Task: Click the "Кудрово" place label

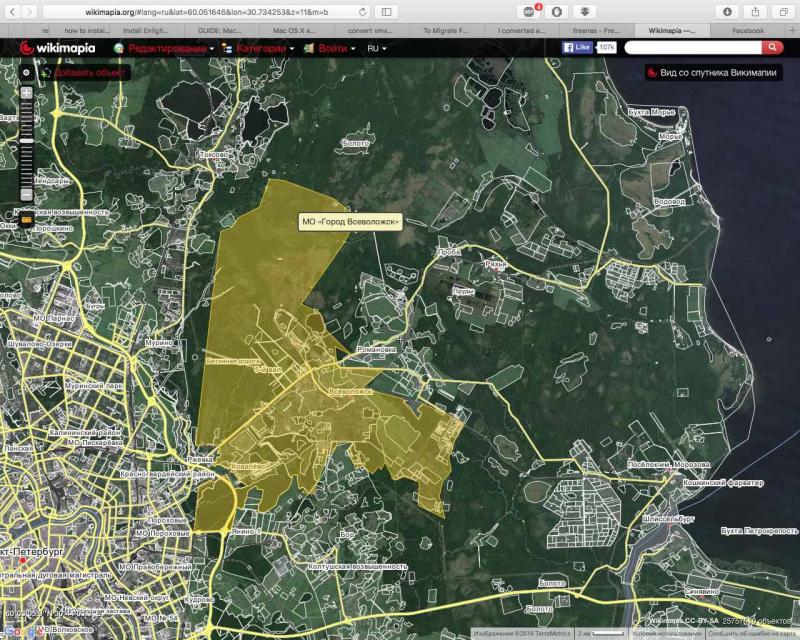Action: click(199, 600)
